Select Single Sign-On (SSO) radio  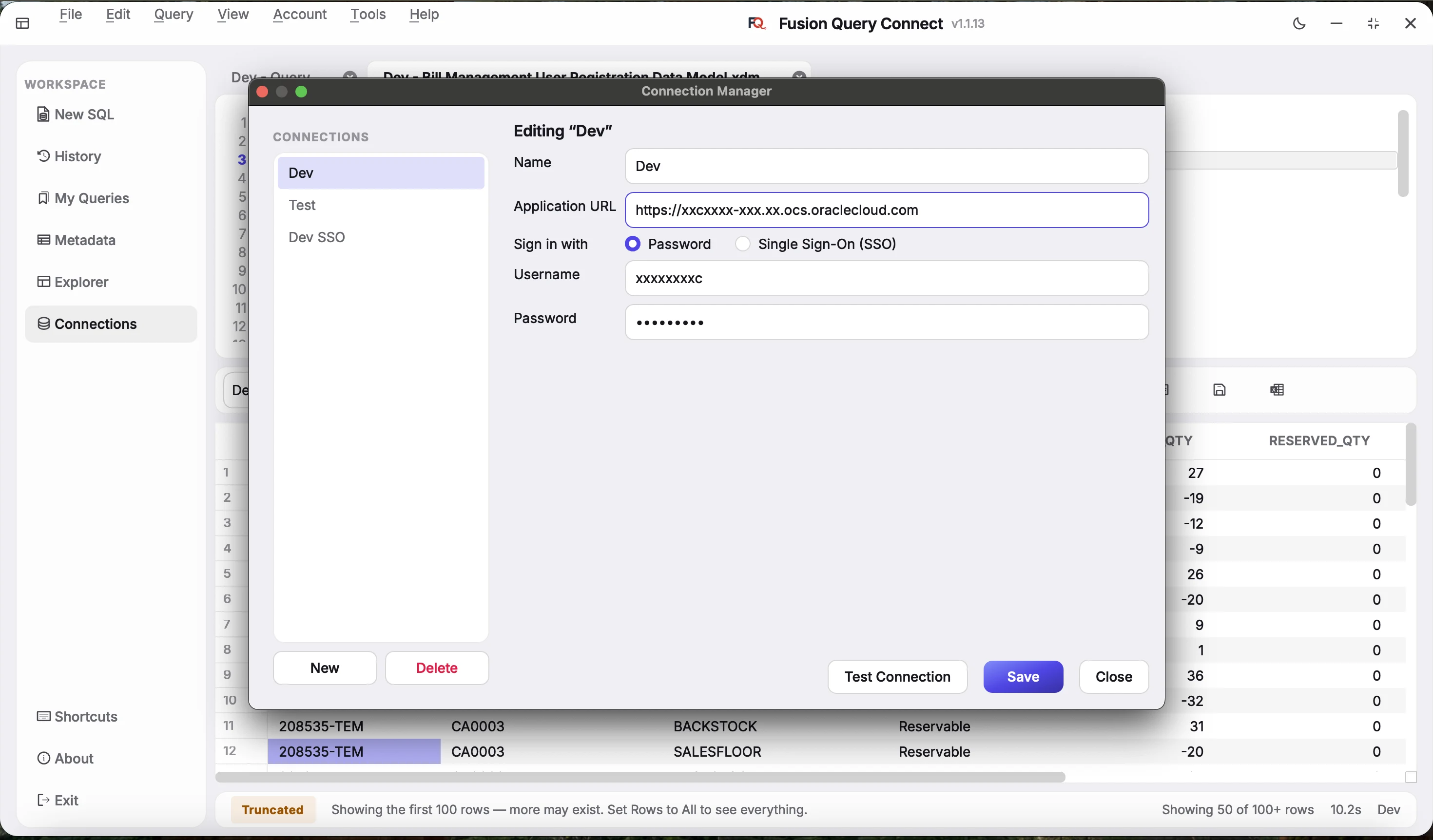(x=743, y=245)
